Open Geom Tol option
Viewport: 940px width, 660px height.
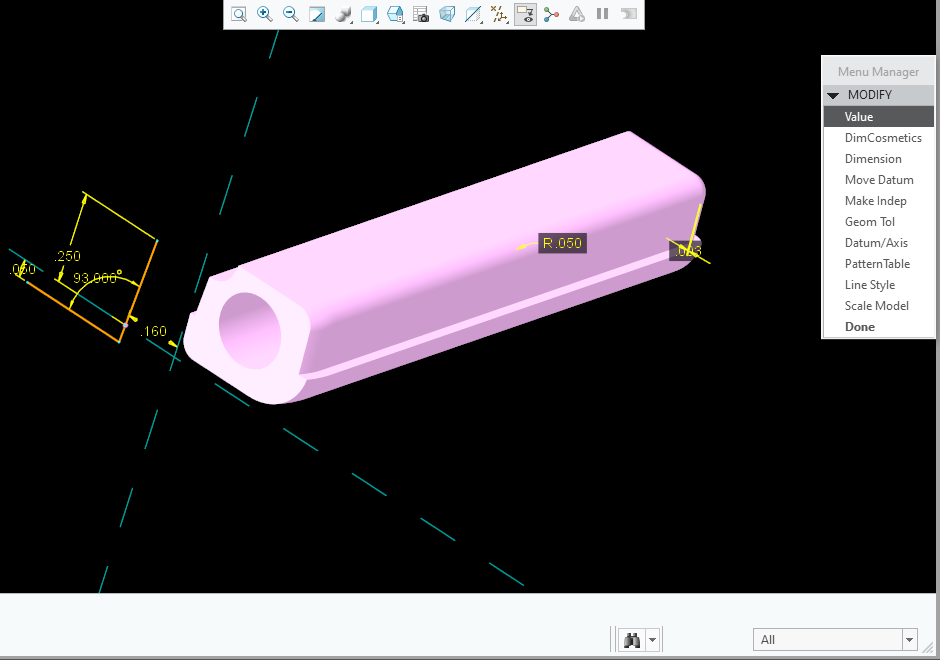[x=878, y=222]
